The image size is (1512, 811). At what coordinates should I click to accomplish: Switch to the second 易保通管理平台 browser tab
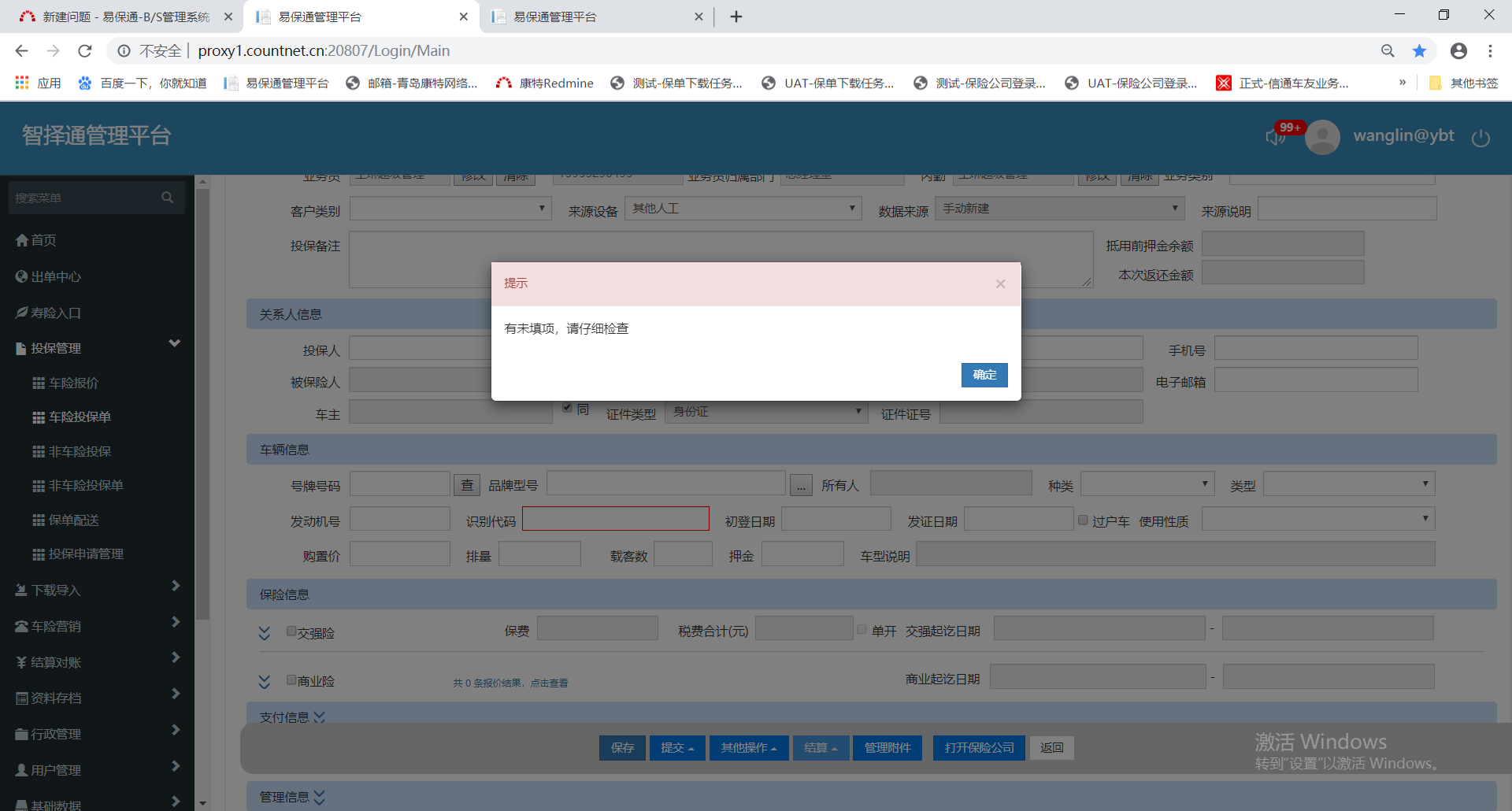(595, 17)
